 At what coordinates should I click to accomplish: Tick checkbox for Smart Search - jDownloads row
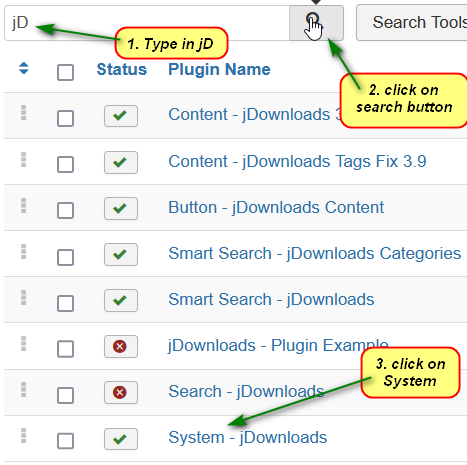(65, 303)
